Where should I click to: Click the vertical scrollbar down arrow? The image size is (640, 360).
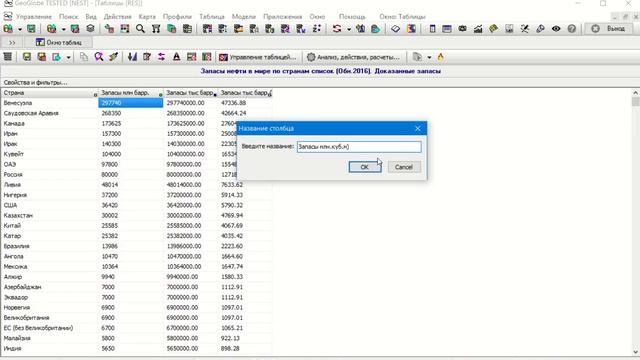[x=636, y=352]
